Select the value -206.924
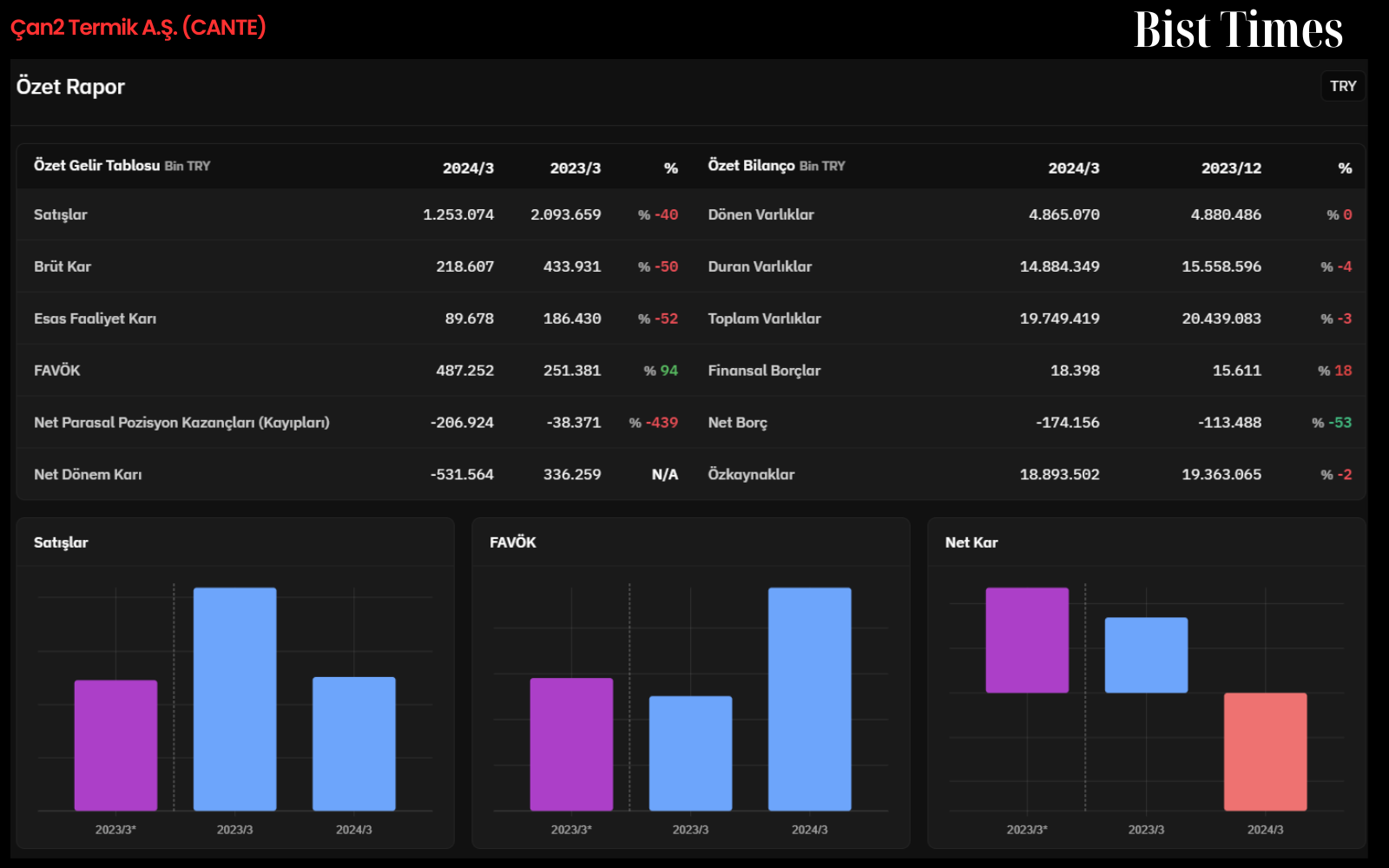The height and width of the screenshot is (868, 1389). [462, 423]
